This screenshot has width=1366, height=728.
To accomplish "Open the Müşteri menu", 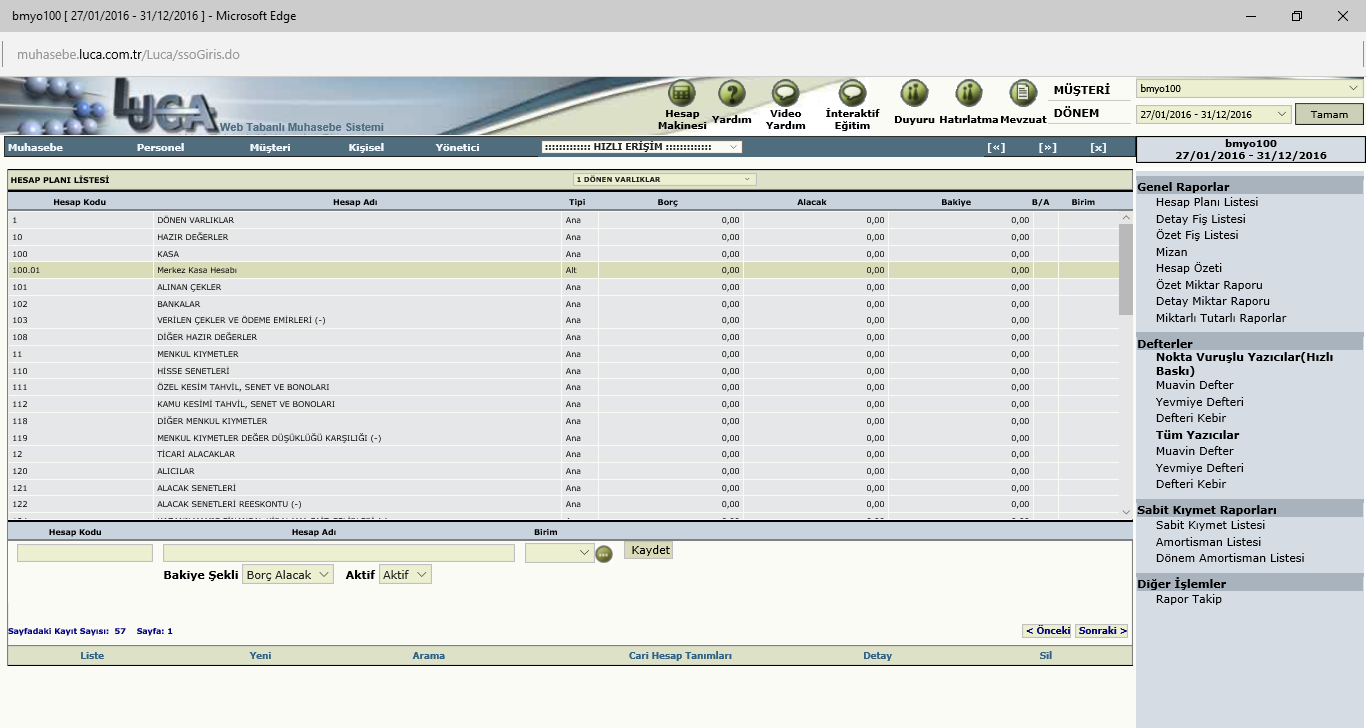I will (270, 147).
